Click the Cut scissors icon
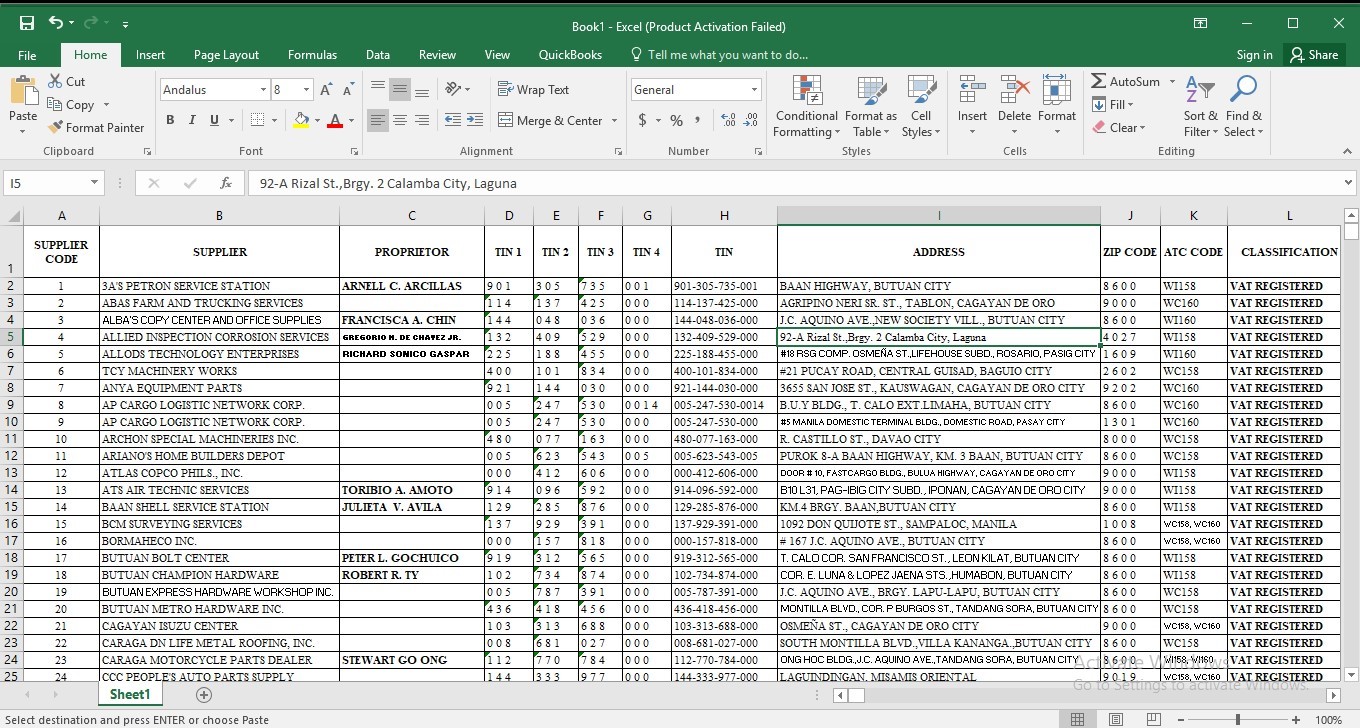This screenshot has height=728, width=1360. point(55,82)
